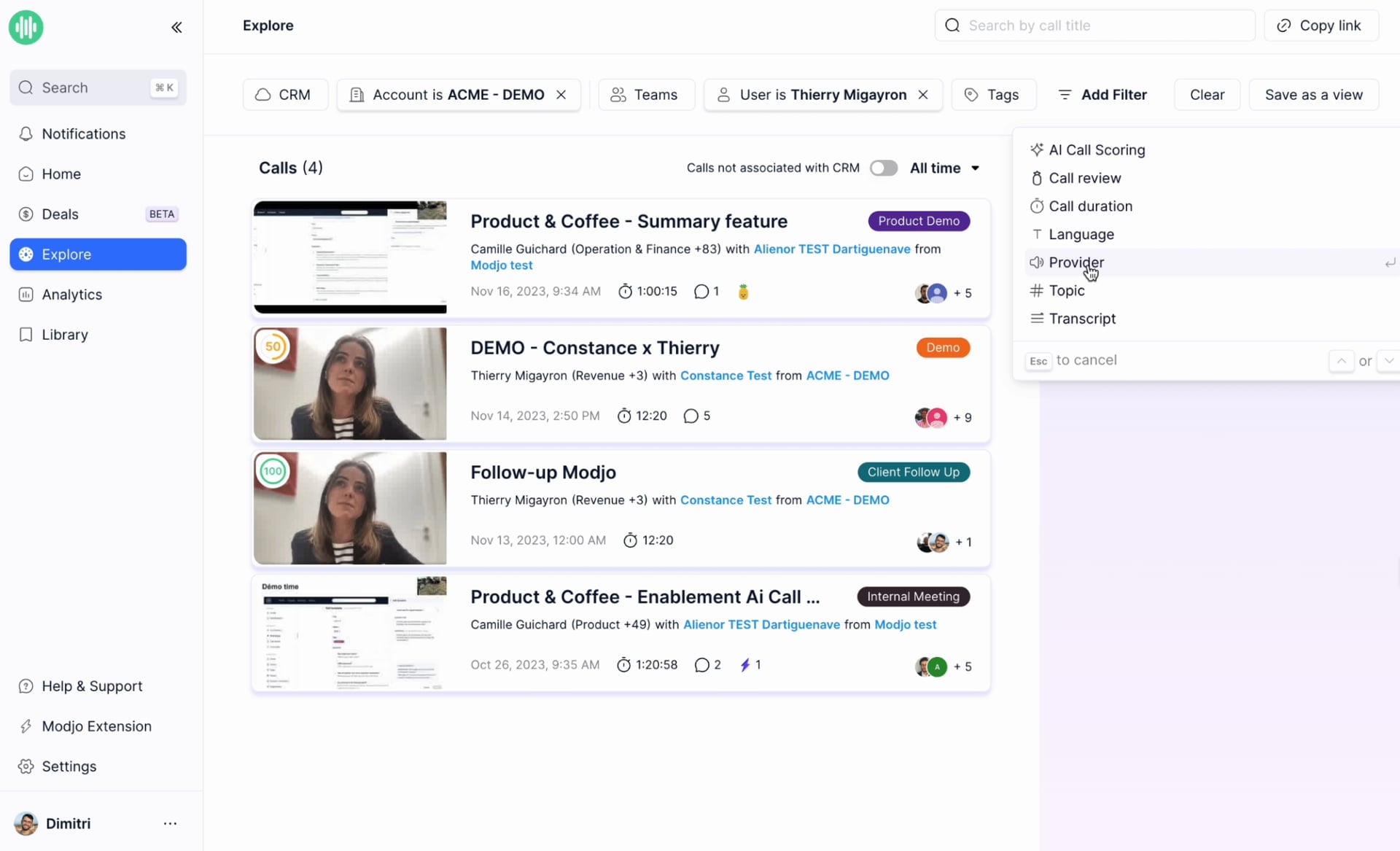
Task: Collapse the sidebar with double-chevron icon
Action: (176, 27)
